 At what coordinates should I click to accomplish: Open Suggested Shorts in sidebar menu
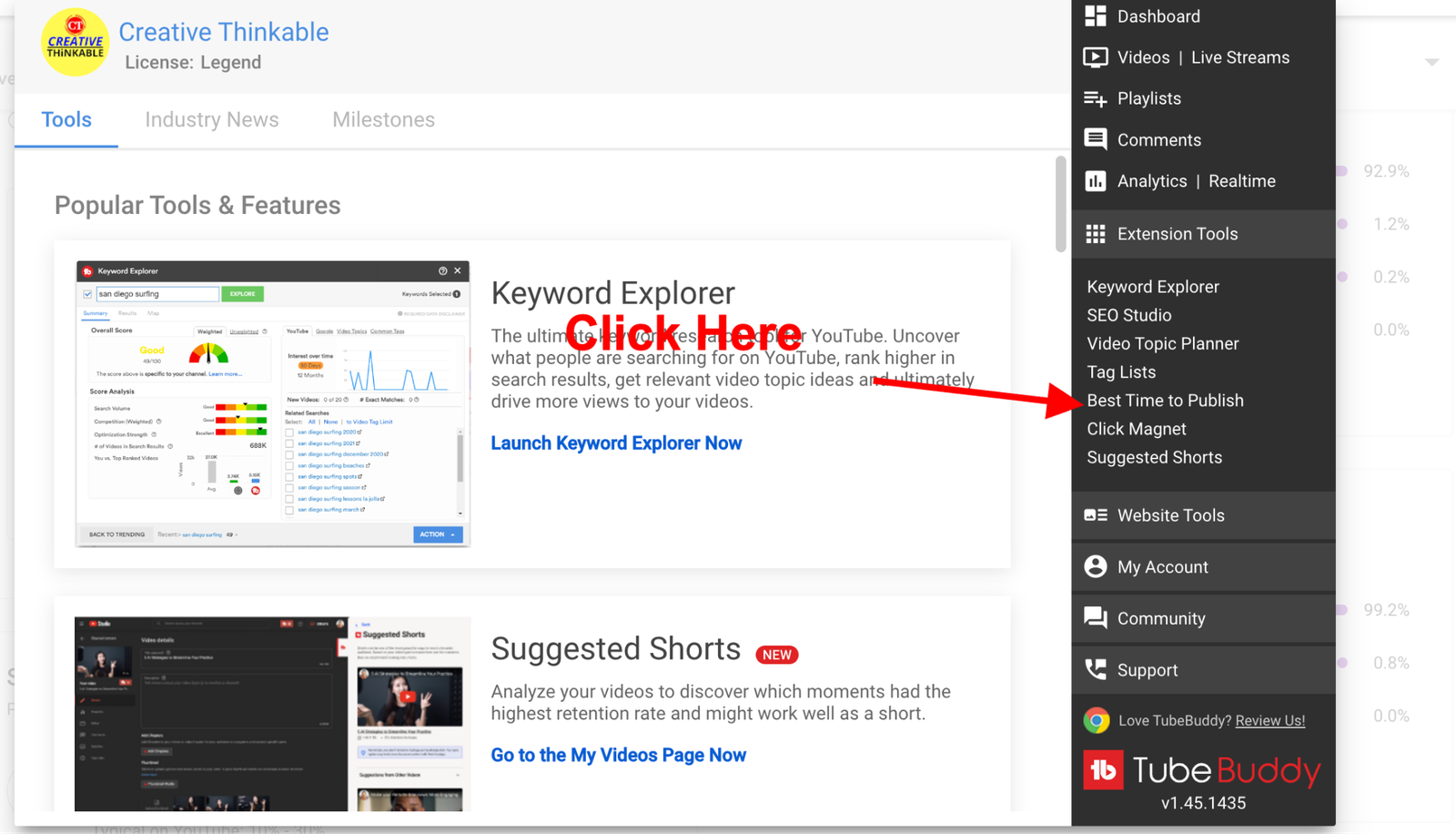click(1155, 457)
